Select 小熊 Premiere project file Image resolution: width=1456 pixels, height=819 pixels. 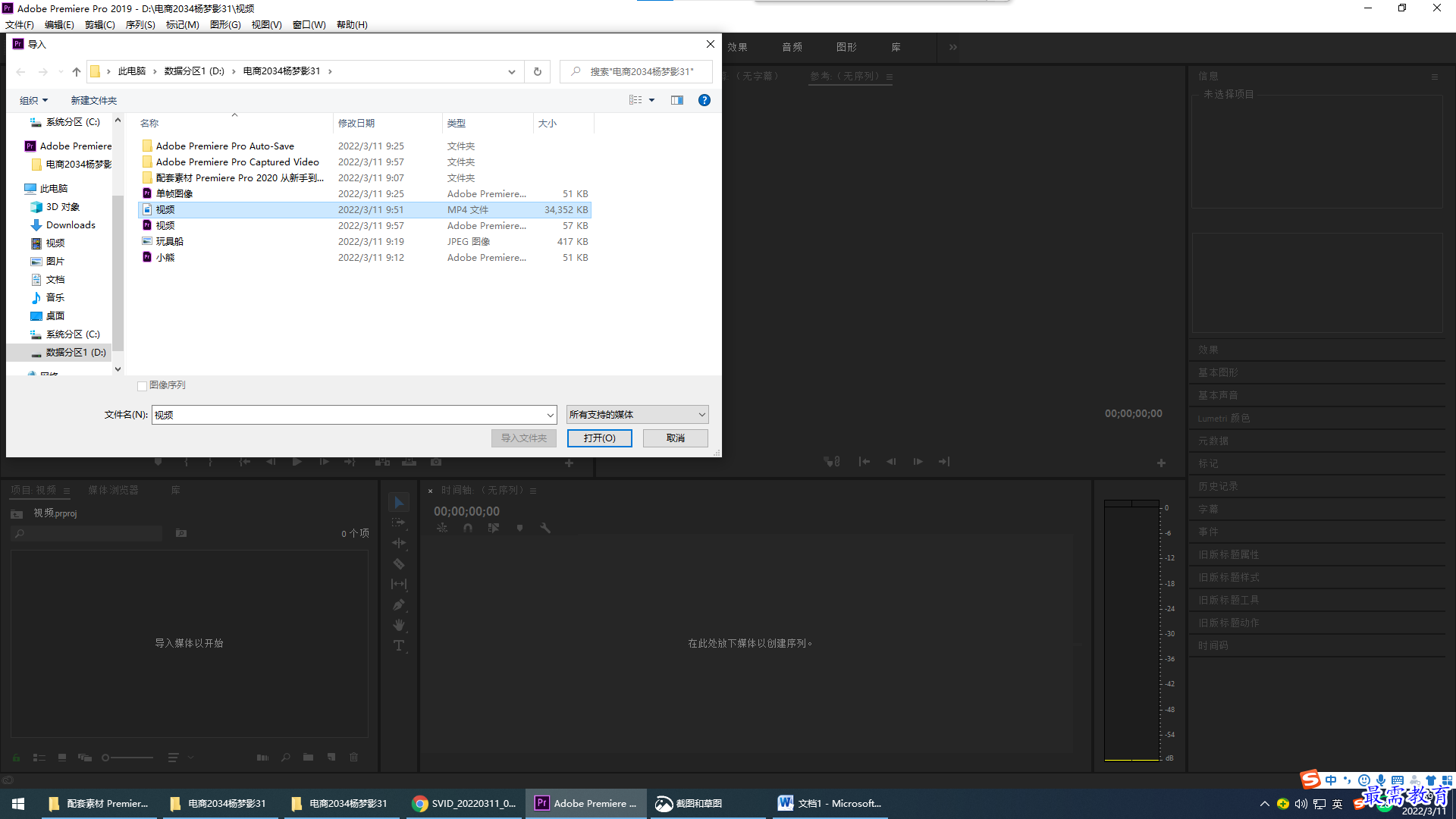coord(364,257)
